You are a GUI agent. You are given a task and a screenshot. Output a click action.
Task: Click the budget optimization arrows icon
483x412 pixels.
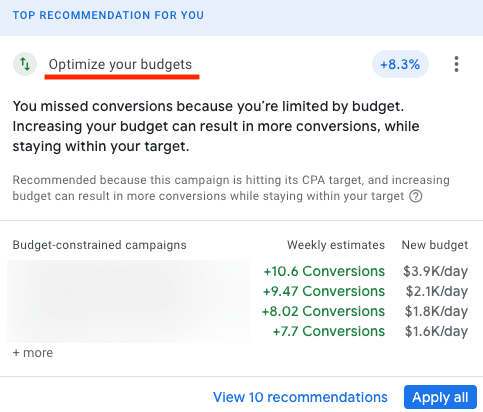click(25, 64)
